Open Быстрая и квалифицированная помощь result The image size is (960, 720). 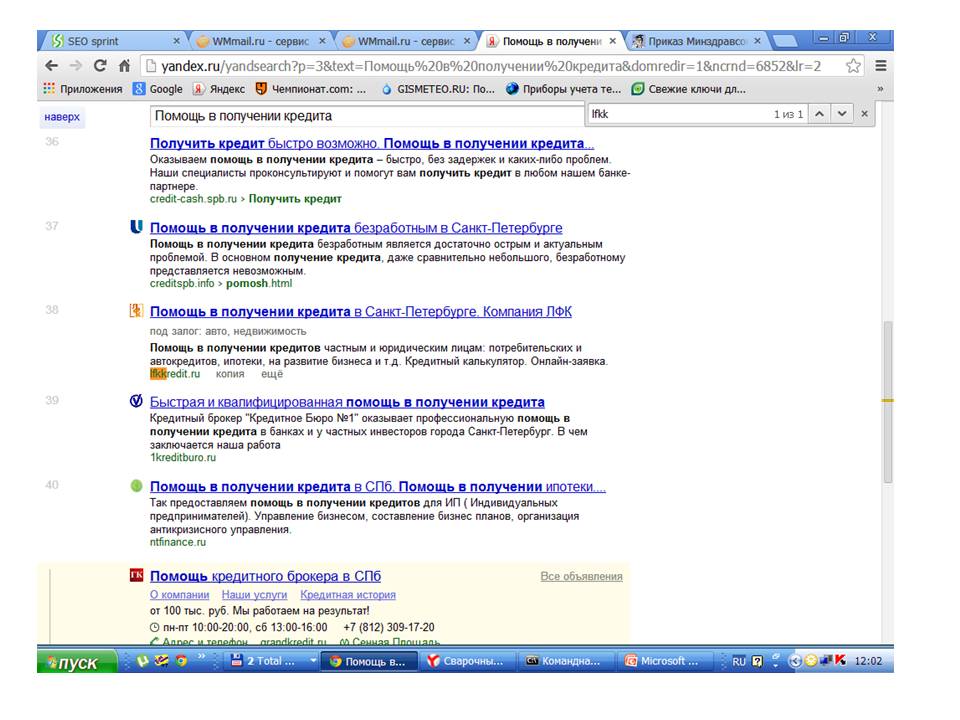point(347,402)
